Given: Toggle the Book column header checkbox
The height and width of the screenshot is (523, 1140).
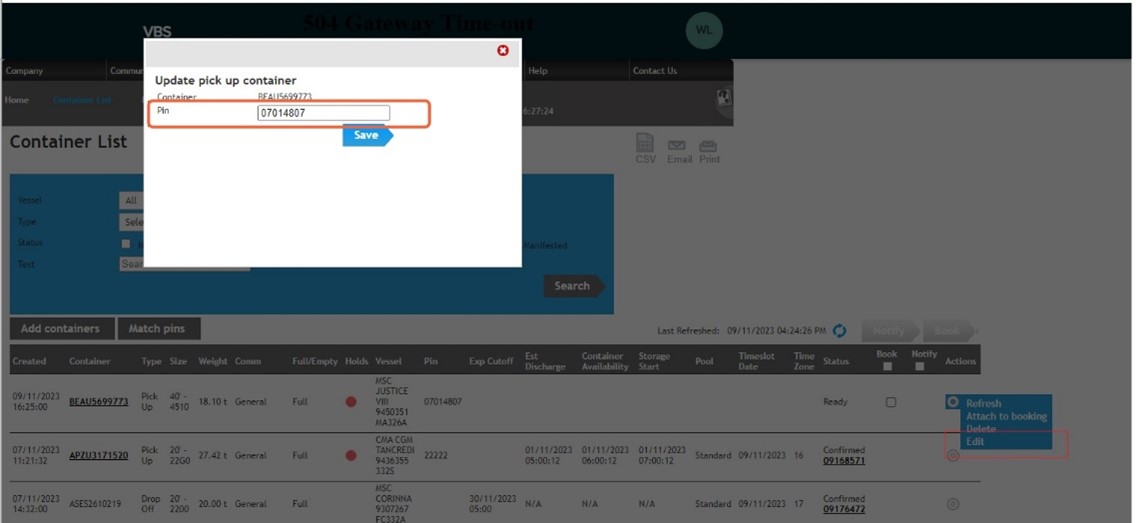Looking at the screenshot, I should (x=887, y=366).
